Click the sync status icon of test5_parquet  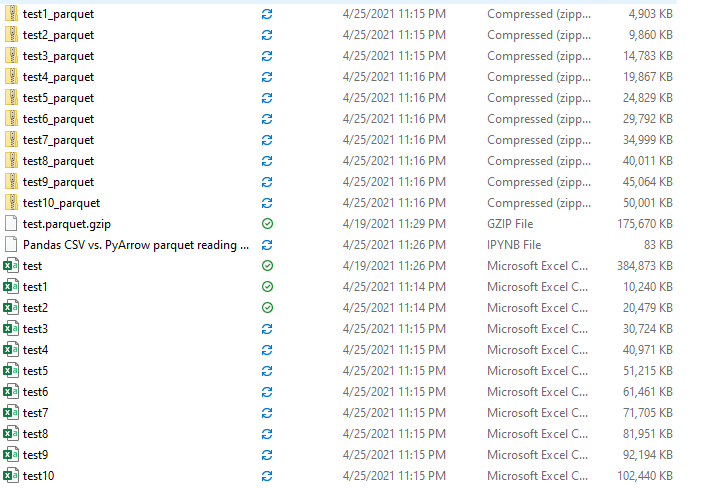click(267, 98)
